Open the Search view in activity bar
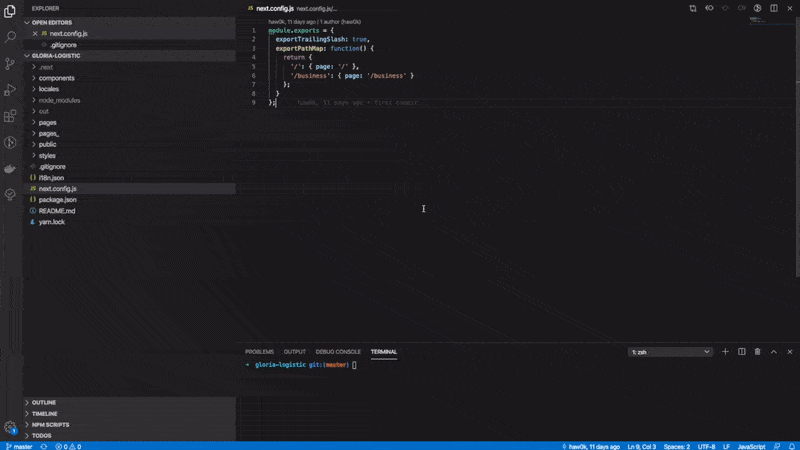 coord(10,37)
